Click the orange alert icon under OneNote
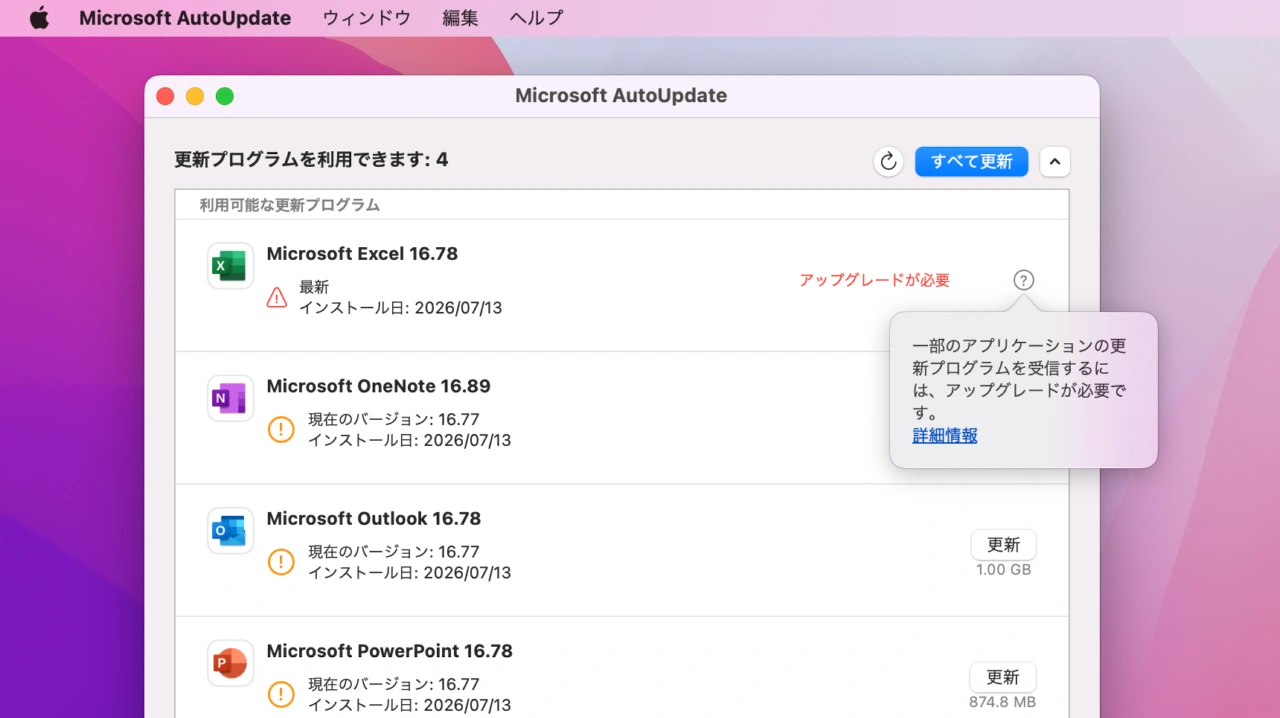 [282, 430]
